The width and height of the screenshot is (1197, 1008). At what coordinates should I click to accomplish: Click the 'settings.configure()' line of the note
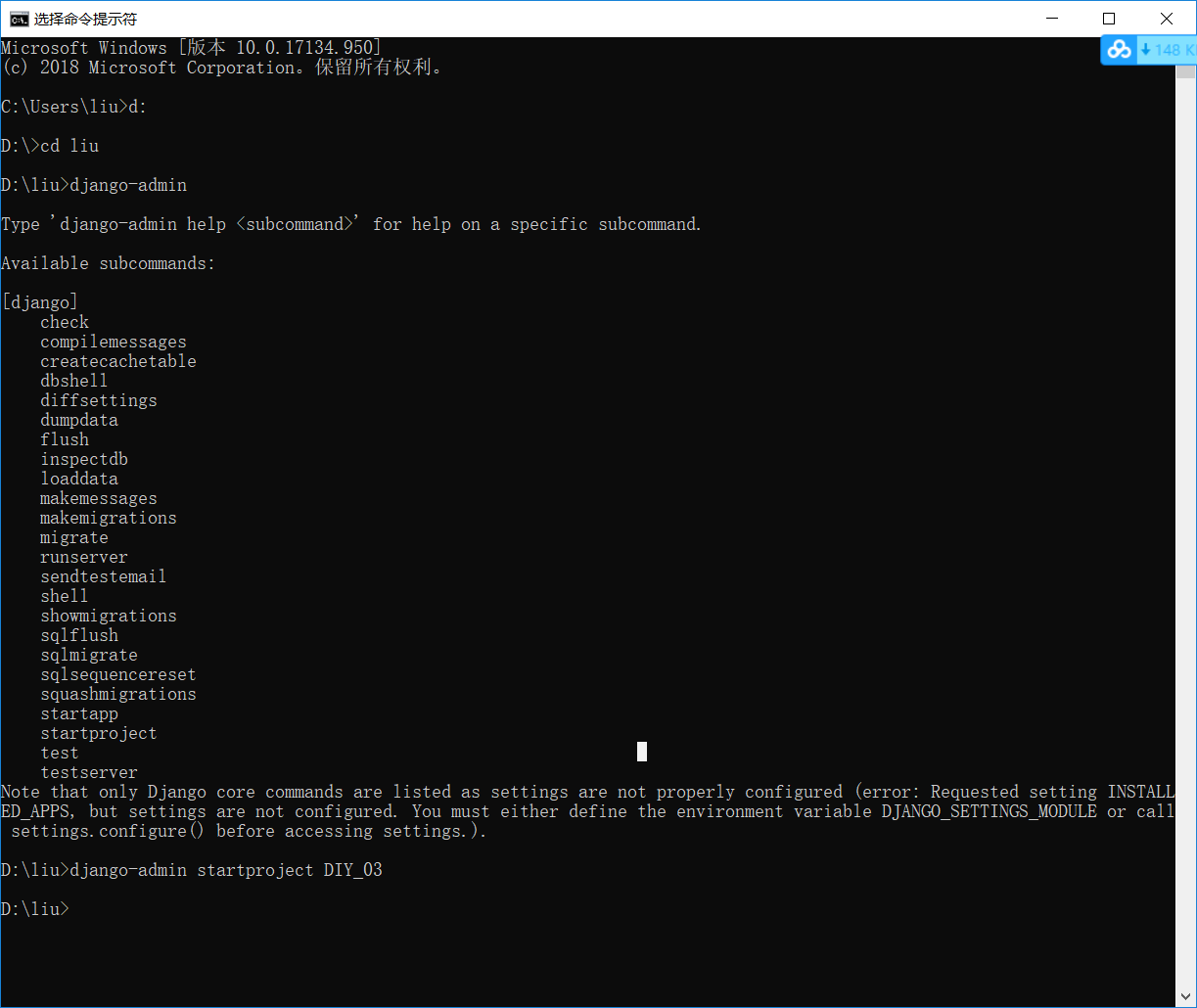(249, 831)
